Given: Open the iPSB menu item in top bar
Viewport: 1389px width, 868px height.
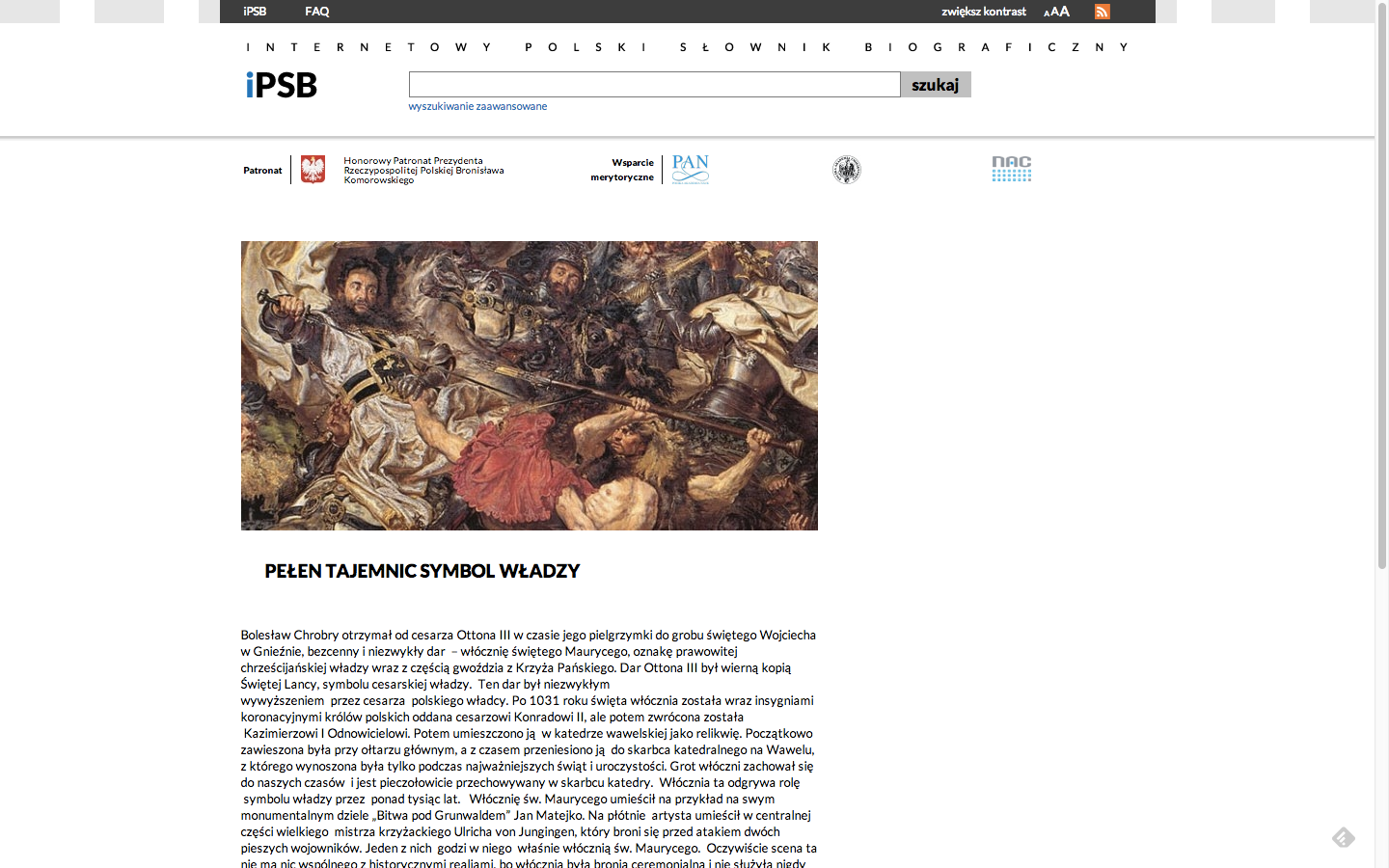Looking at the screenshot, I should click(x=255, y=12).
